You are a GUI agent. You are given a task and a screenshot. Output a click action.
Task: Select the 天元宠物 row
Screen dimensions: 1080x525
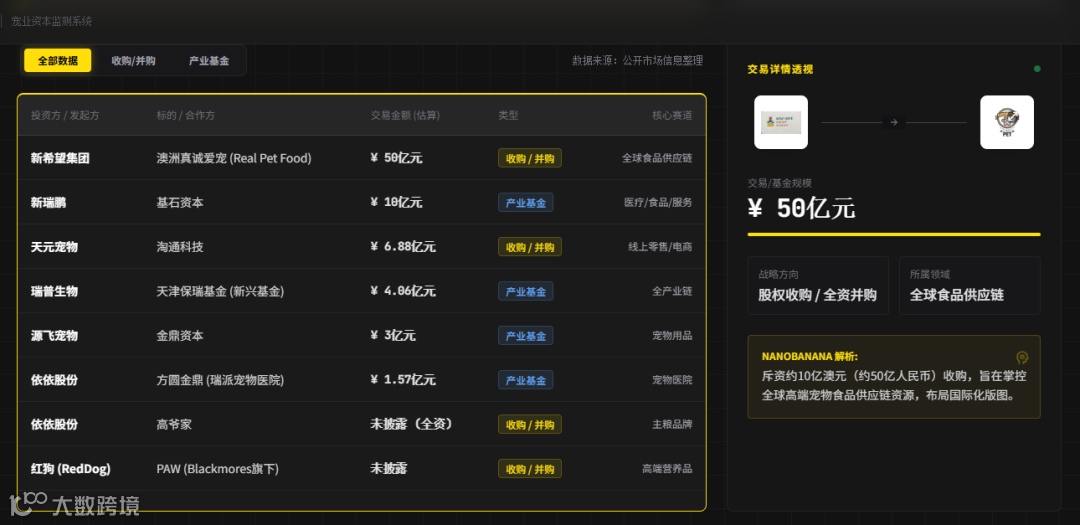point(362,247)
